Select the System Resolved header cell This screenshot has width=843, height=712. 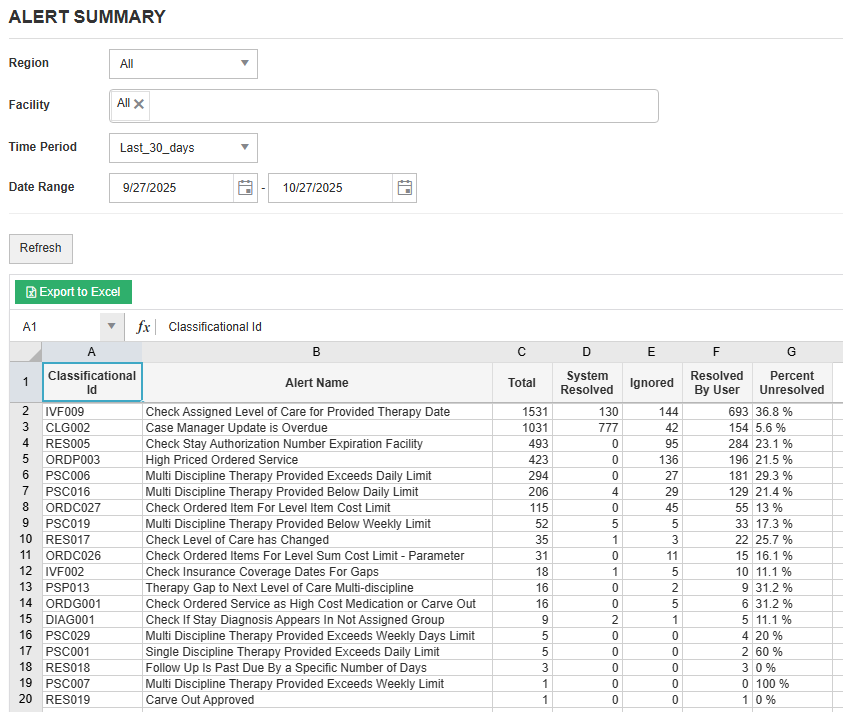pyautogui.click(x=587, y=382)
